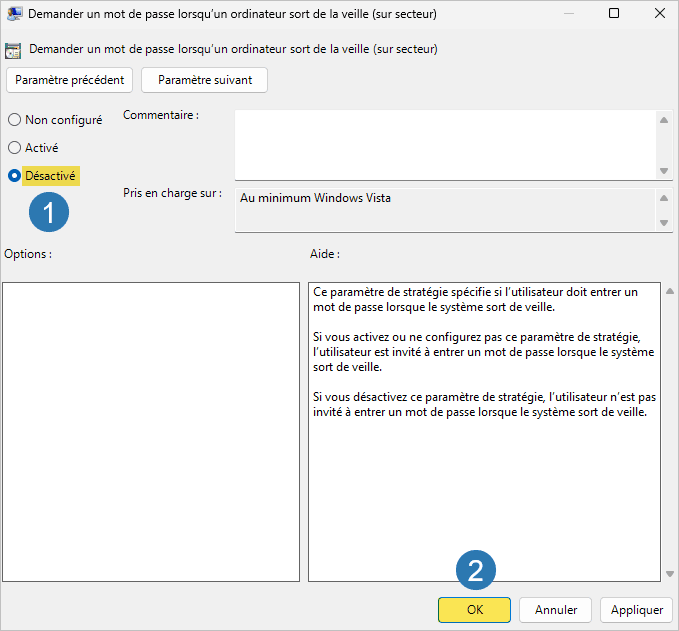Confirm with the OK button
Image resolution: width=679 pixels, height=631 pixels.
[x=474, y=610]
